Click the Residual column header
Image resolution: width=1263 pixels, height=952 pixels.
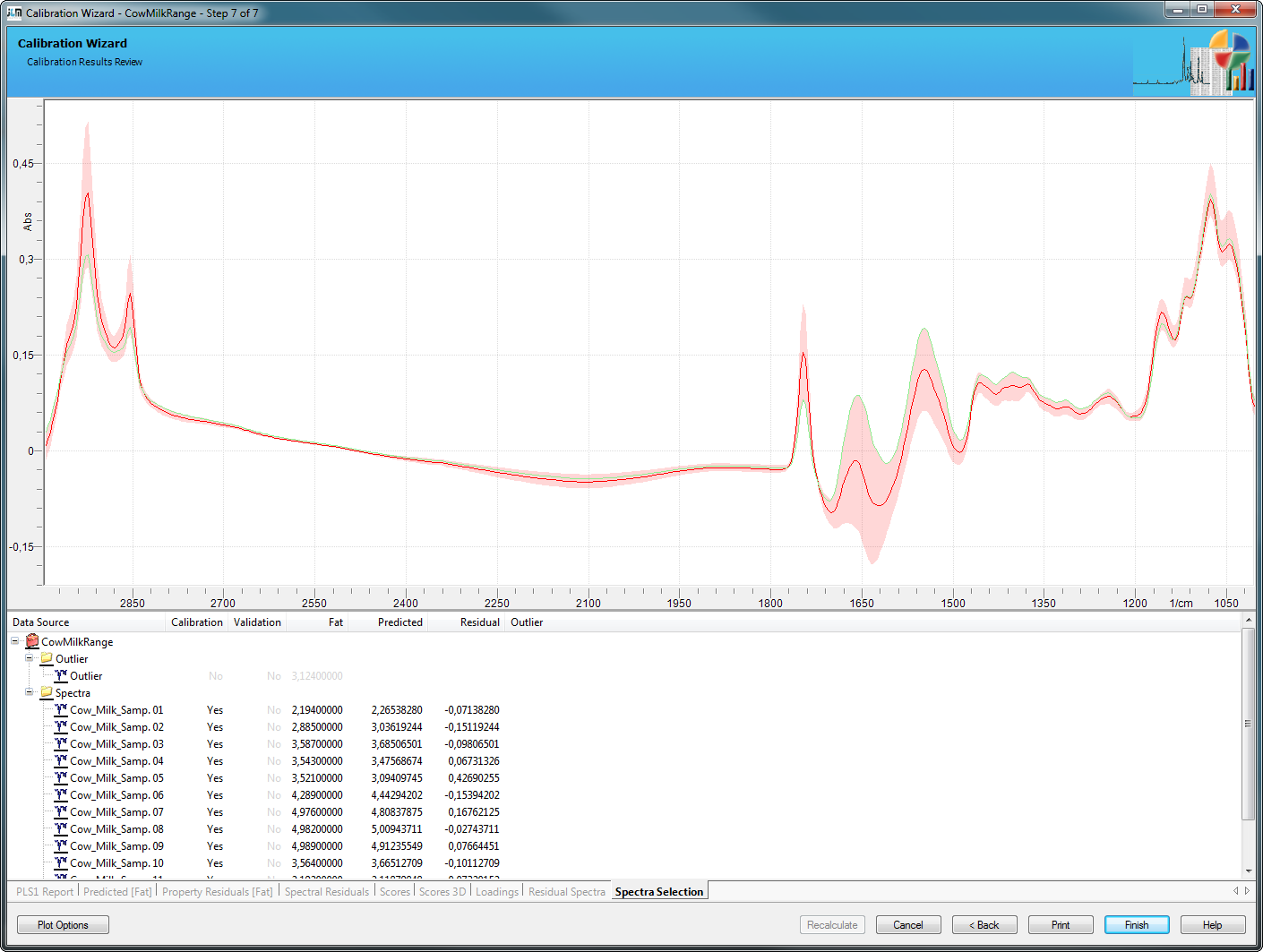479,622
